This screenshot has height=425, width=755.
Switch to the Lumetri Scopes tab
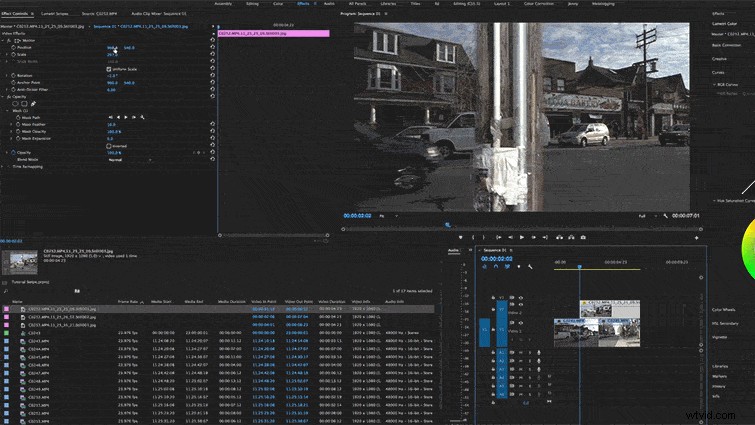point(54,13)
